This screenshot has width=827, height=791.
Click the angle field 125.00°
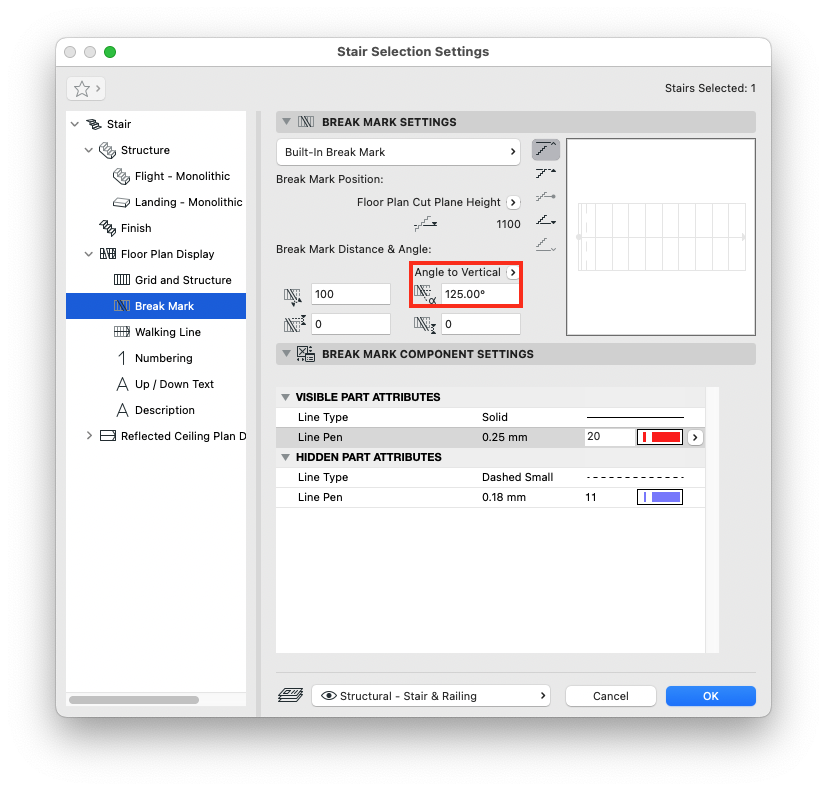(x=480, y=294)
